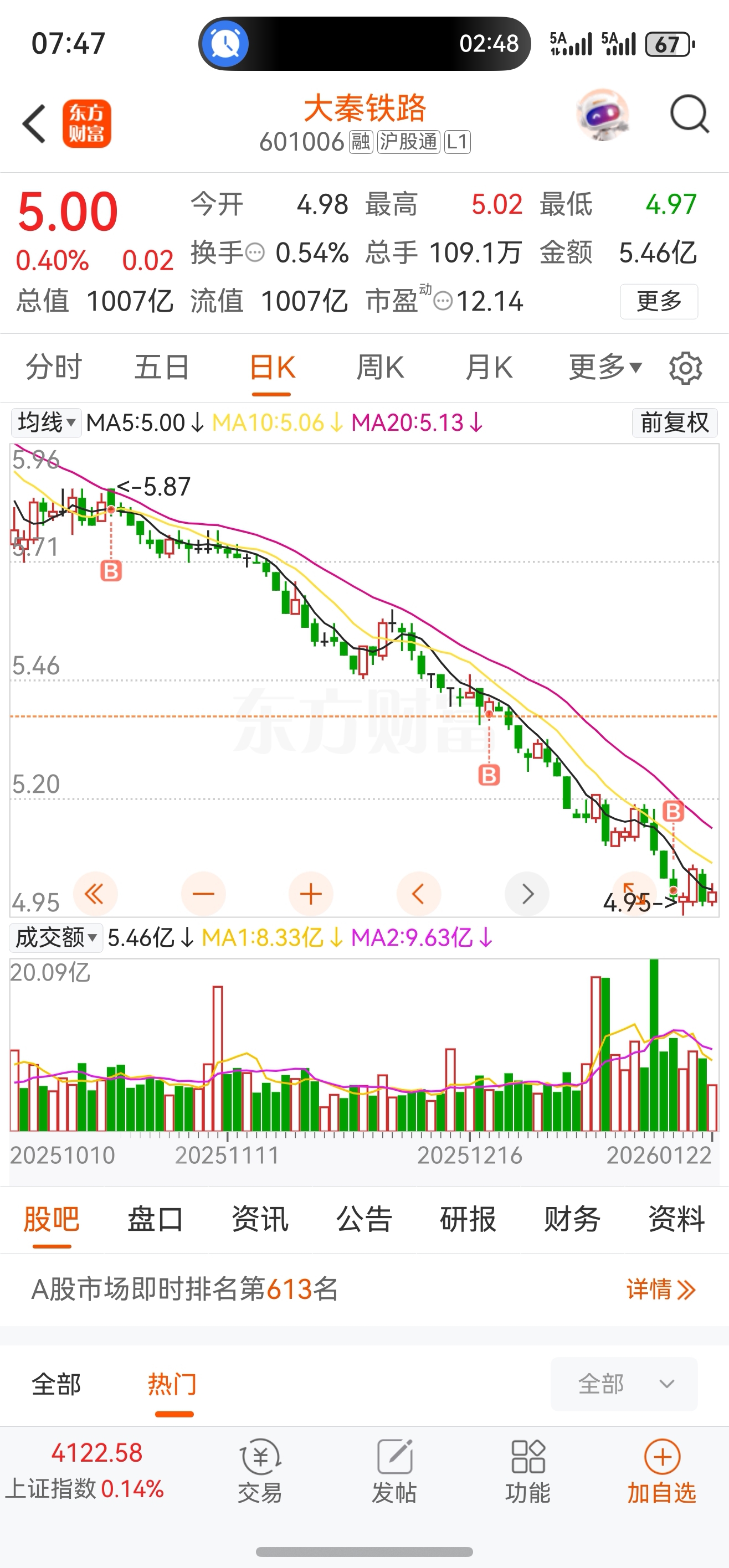
Task: Tap the 02:48 timer pill
Action: pyautogui.click(x=364, y=44)
